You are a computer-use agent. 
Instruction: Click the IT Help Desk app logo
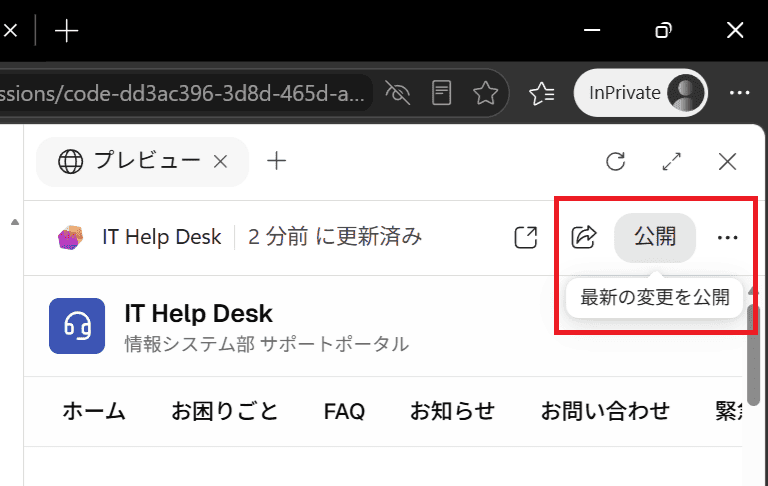71,238
